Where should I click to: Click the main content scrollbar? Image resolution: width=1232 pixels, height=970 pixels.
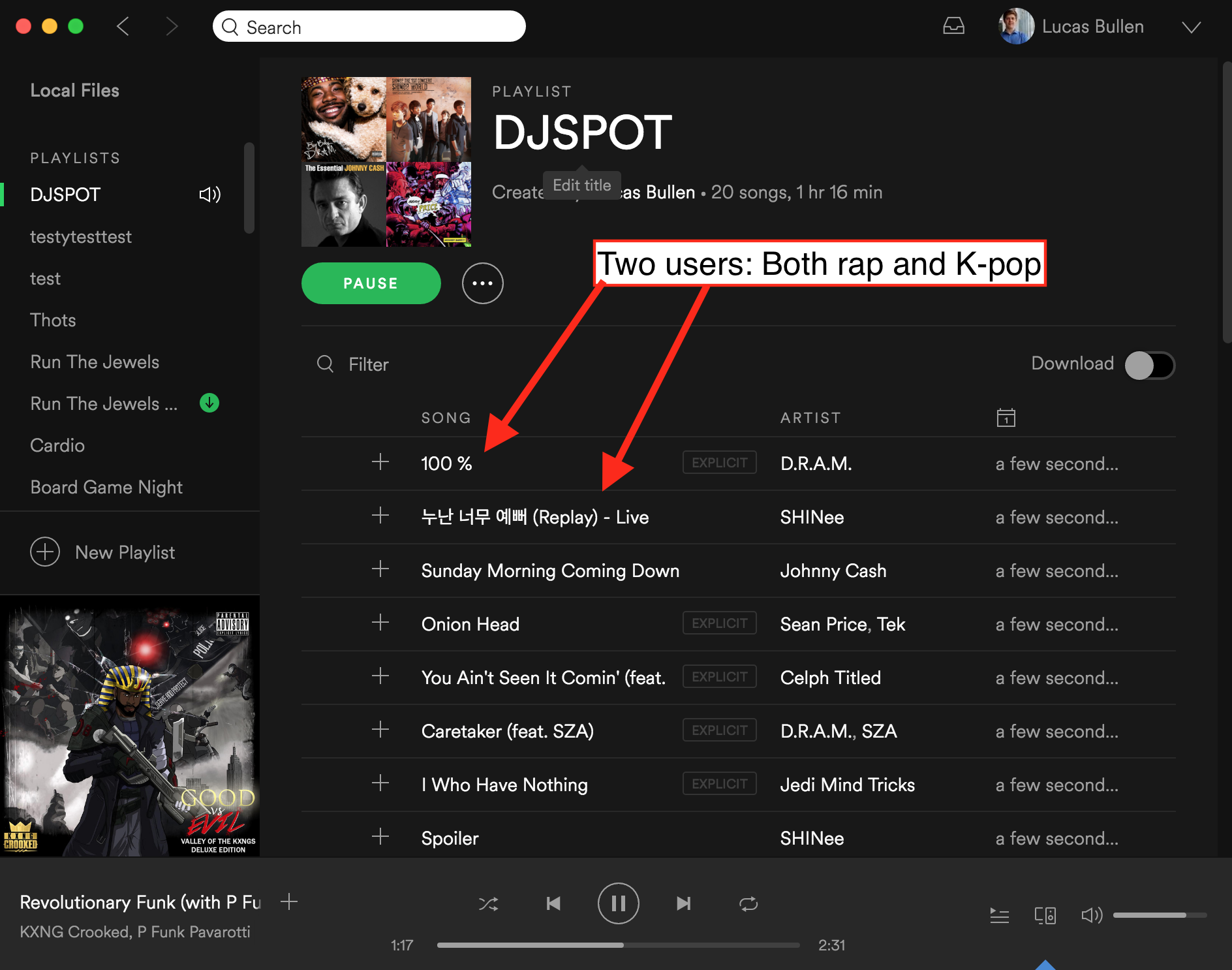(1227, 202)
